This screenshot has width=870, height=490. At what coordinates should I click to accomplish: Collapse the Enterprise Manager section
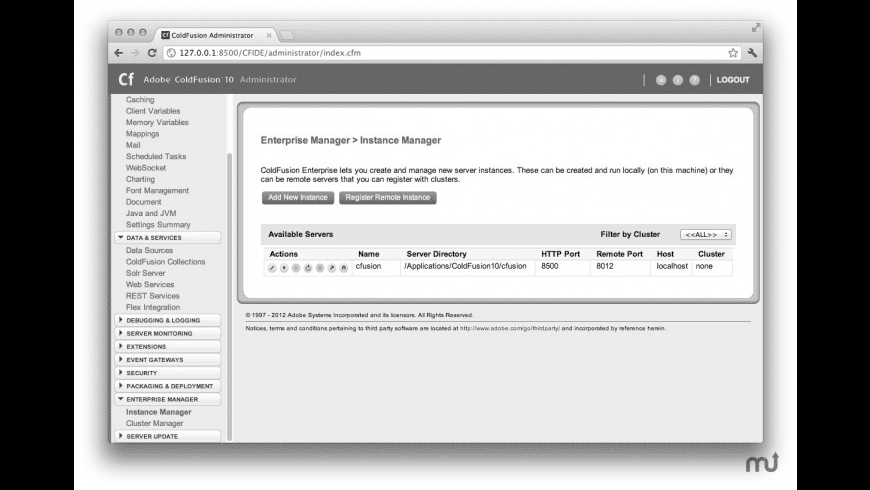pos(168,399)
